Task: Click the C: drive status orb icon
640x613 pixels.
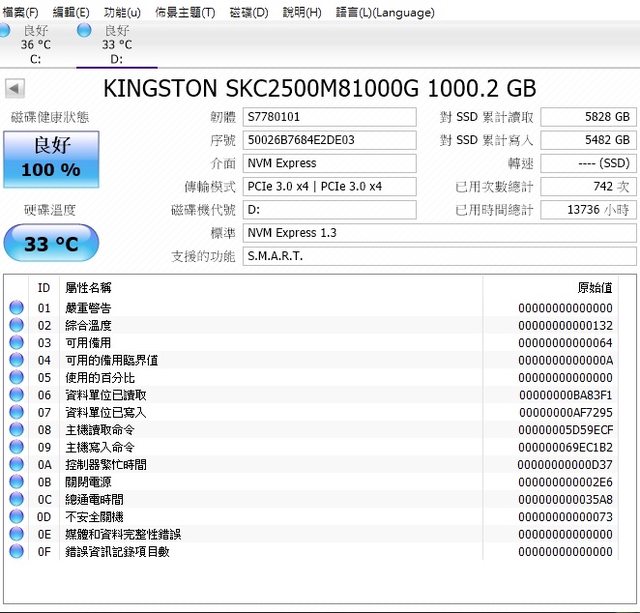Action: (x=4, y=32)
